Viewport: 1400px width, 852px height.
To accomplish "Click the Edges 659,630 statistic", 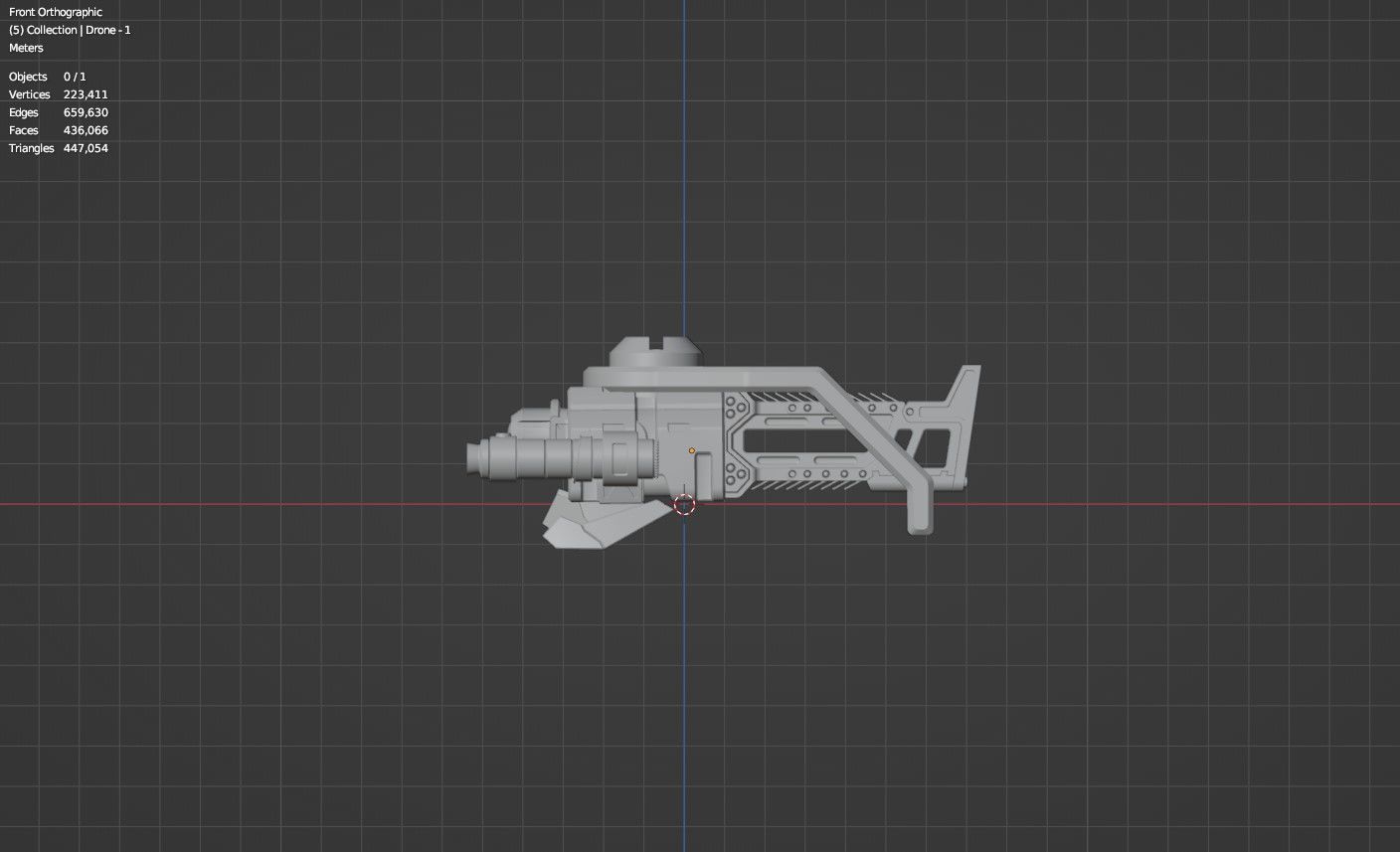I will coord(59,112).
